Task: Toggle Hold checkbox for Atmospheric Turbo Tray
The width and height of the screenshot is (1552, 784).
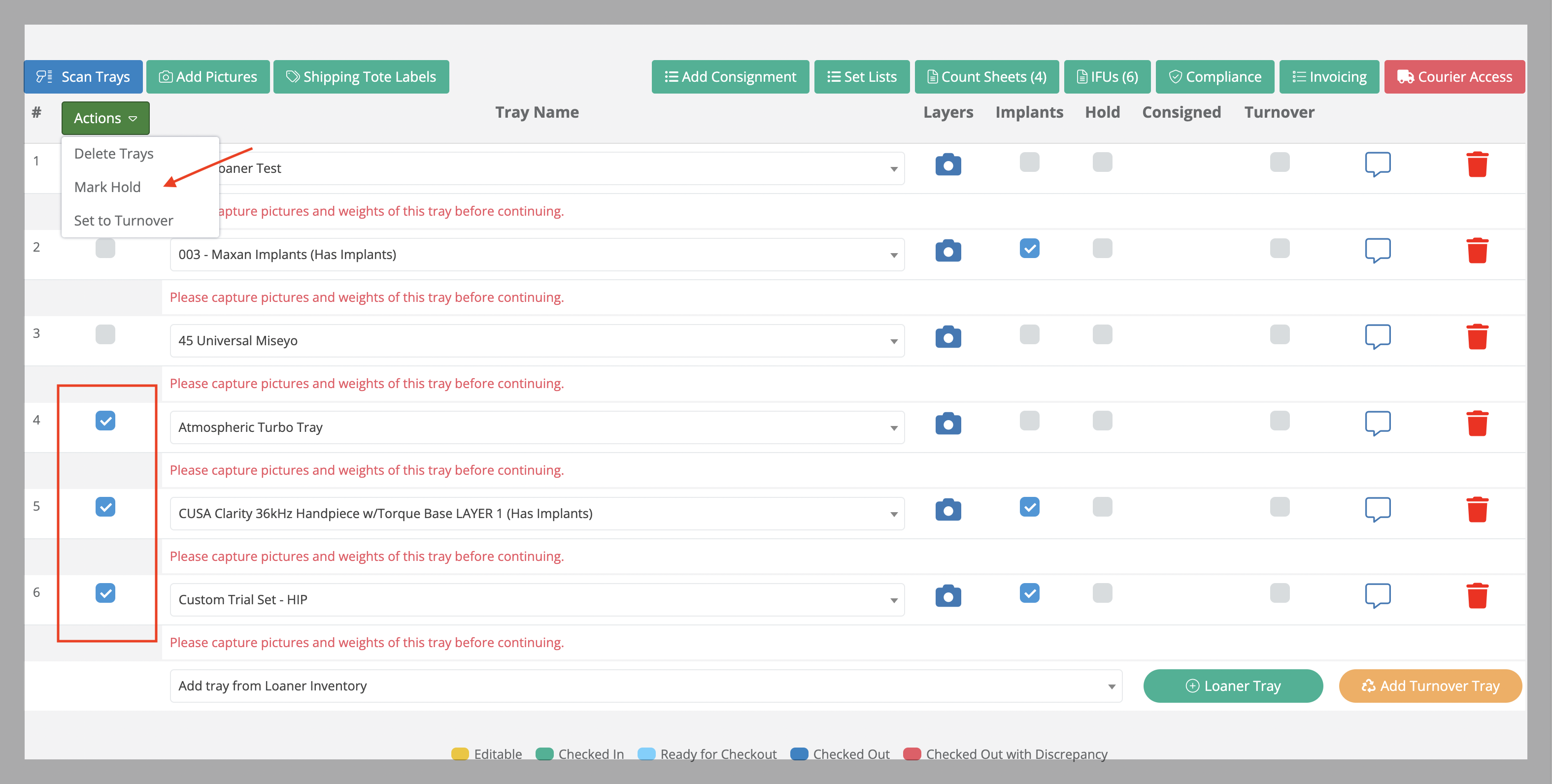Action: (x=1103, y=420)
